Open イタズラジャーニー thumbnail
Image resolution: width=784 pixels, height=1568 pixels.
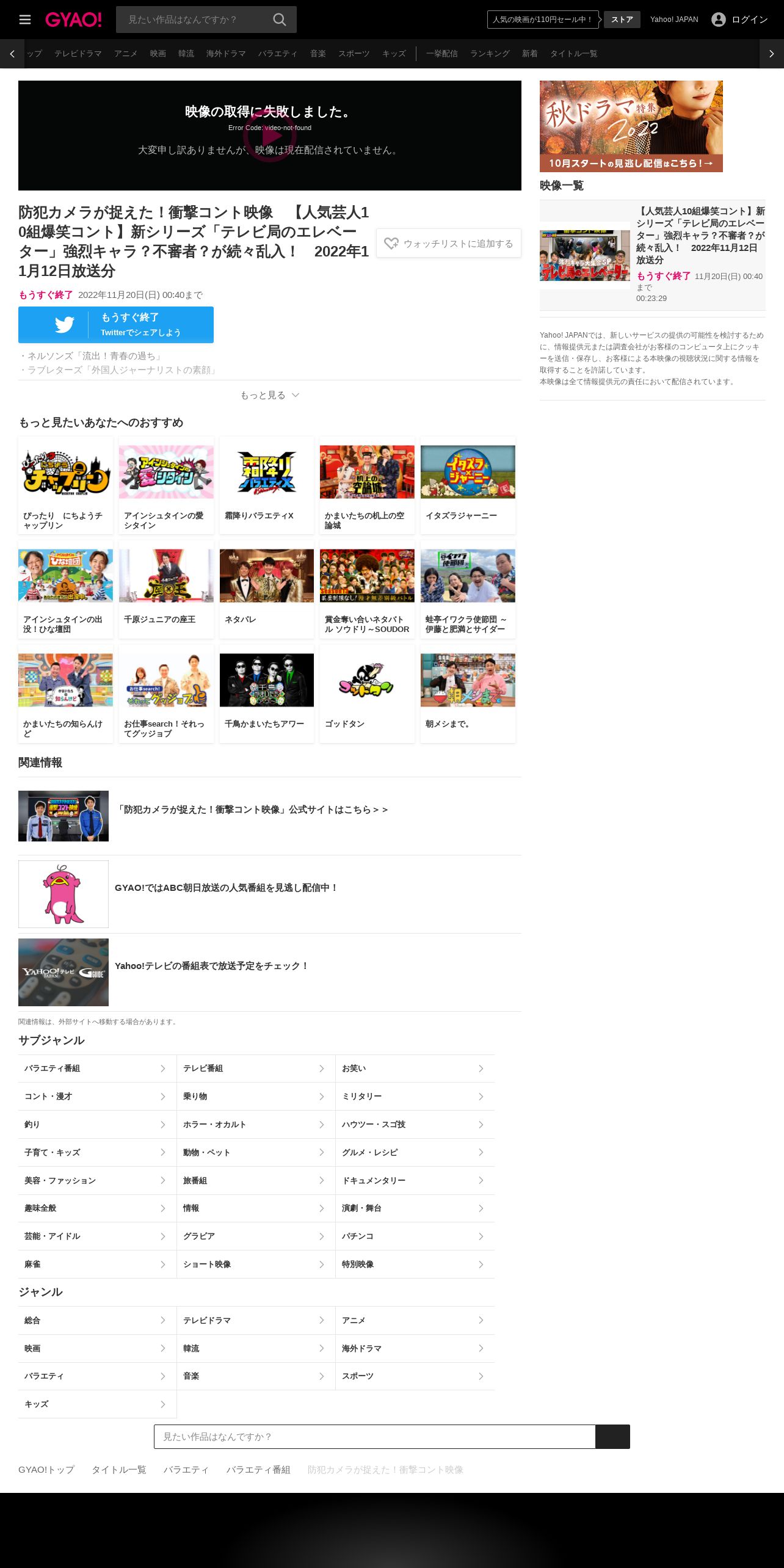pyautogui.click(x=468, y=472)
